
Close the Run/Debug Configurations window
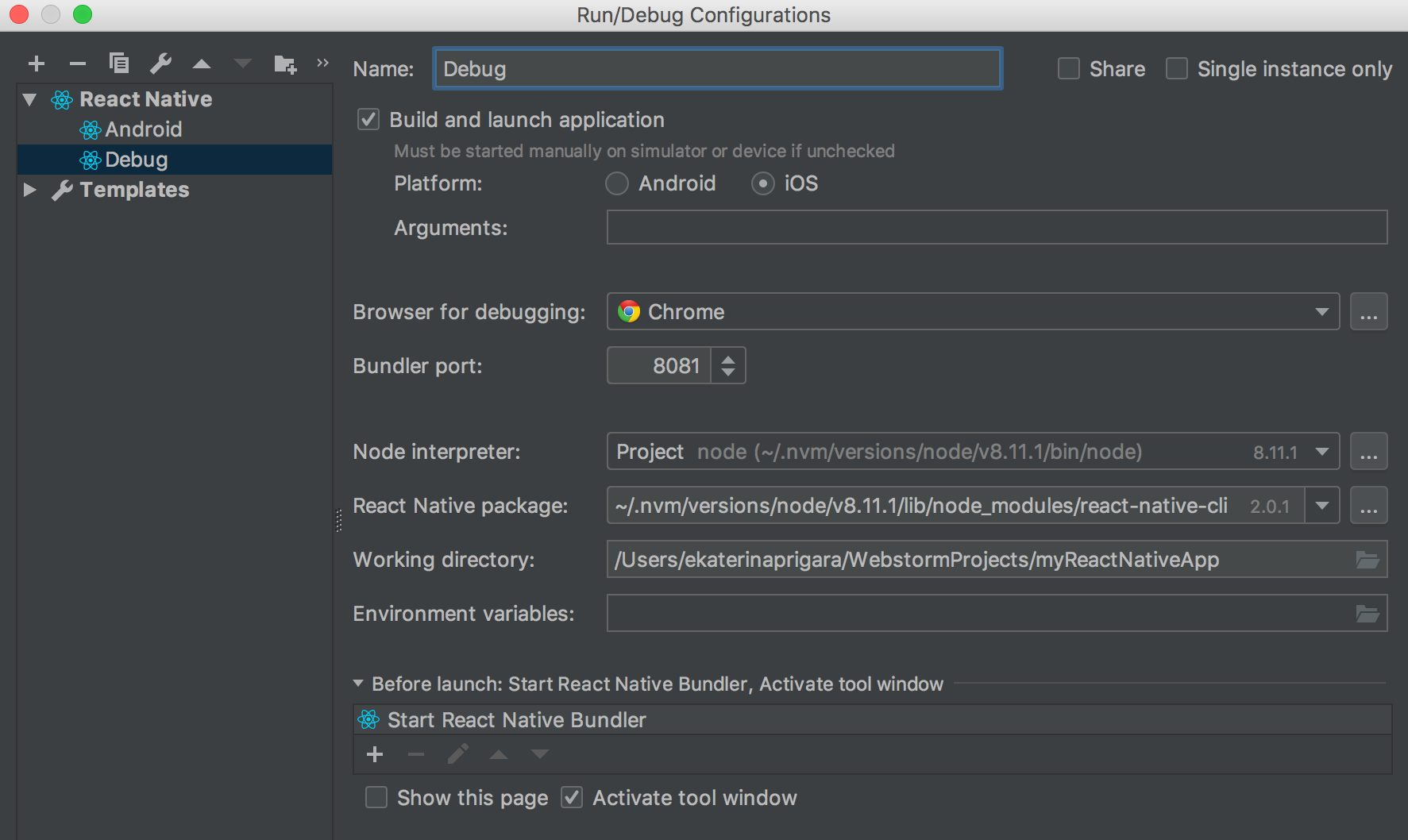(19, 14)
